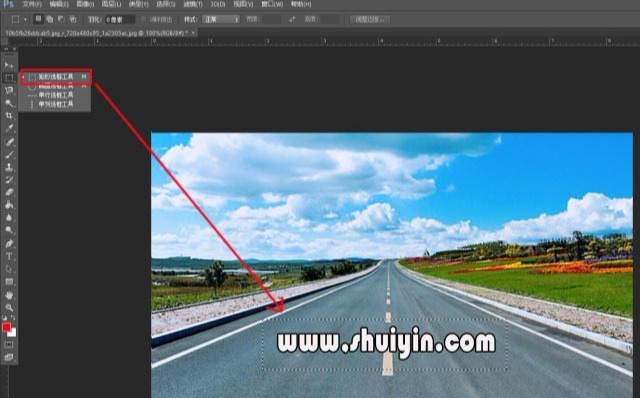Select the Lasso tool

pyautogui.click(x=9, y=90)
